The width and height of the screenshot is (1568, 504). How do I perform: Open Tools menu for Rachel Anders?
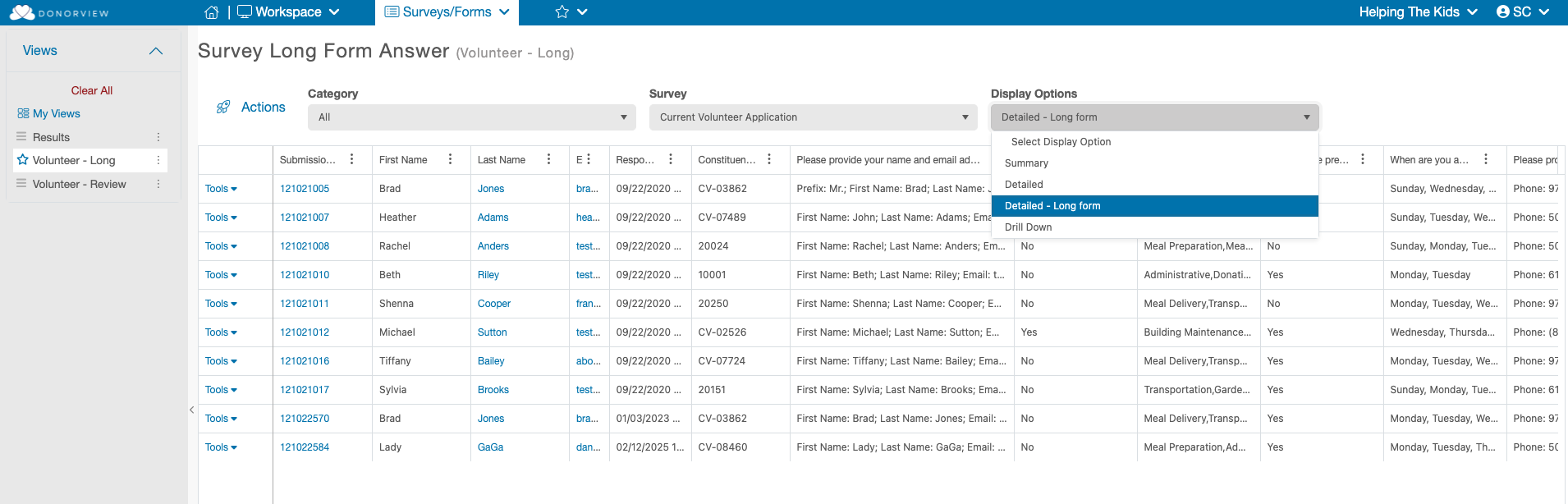tap(221, 246)
